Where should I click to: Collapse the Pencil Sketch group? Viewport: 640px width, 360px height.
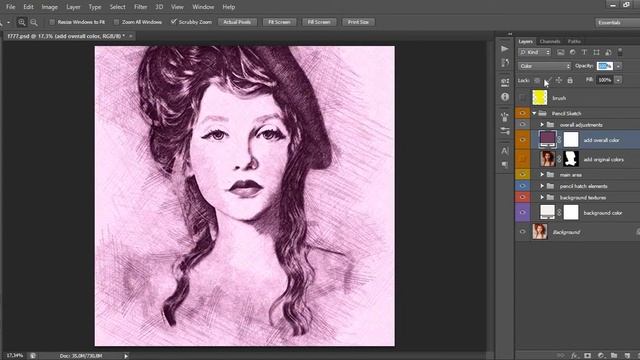point(534,113)
